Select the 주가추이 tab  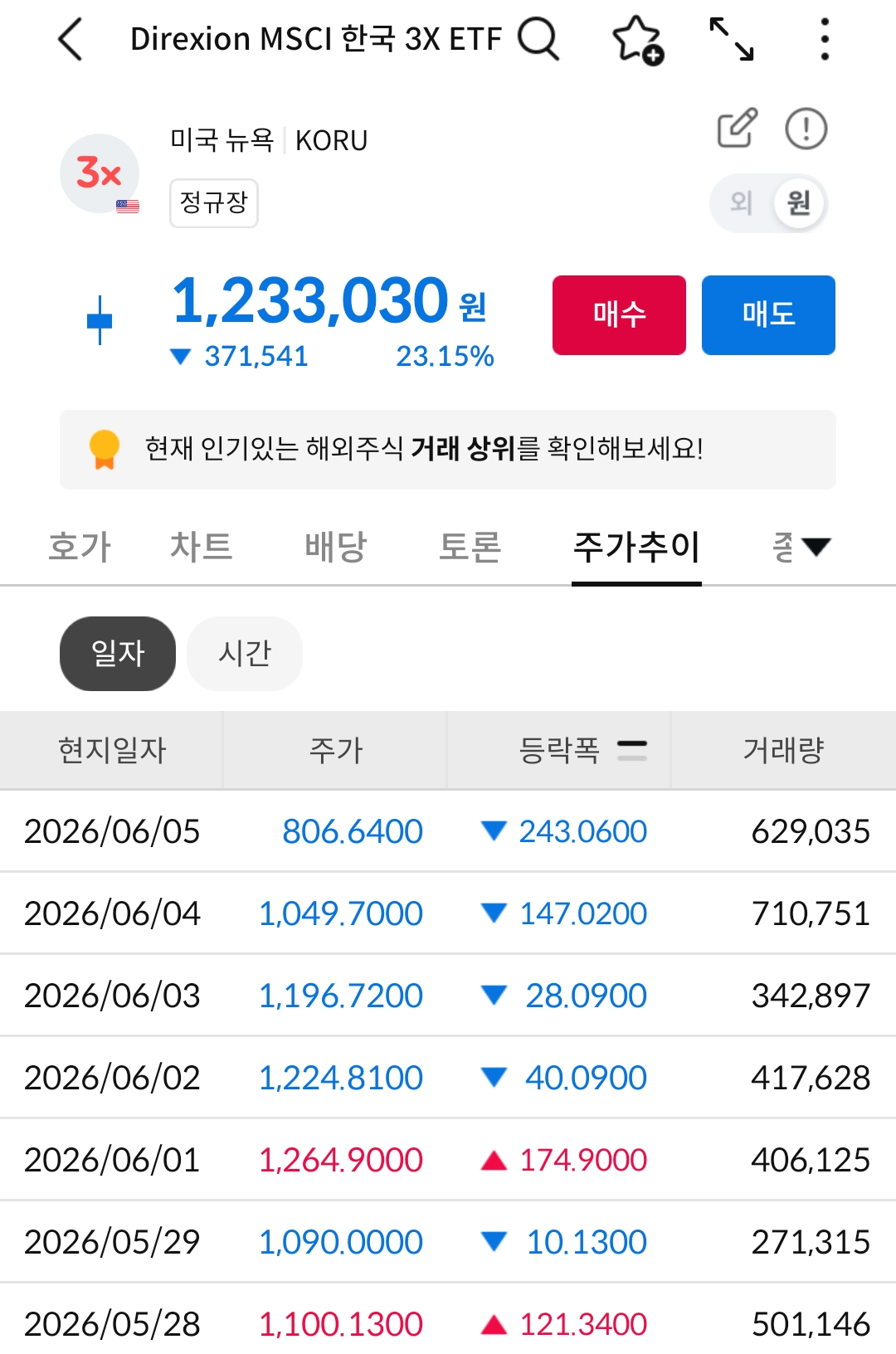point(636,547)
